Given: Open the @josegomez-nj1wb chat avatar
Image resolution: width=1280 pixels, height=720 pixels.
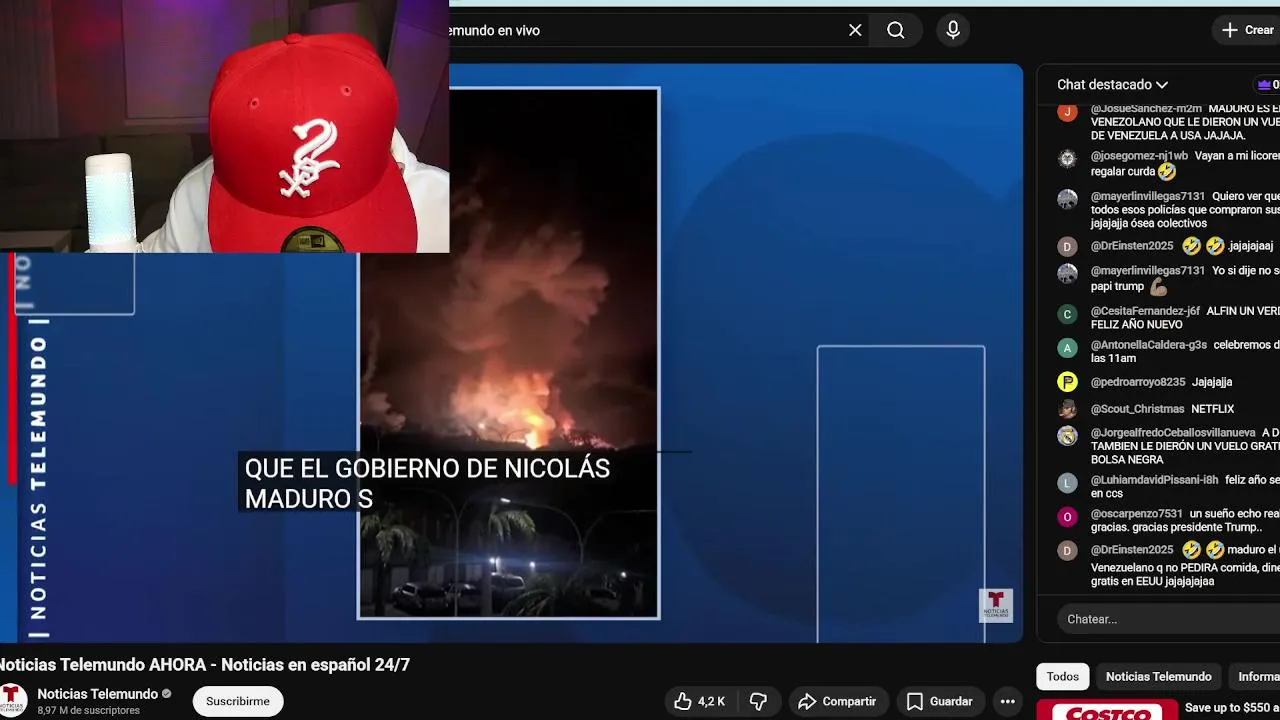Looking at the screenshot, I should click(x=1067, y=159).
